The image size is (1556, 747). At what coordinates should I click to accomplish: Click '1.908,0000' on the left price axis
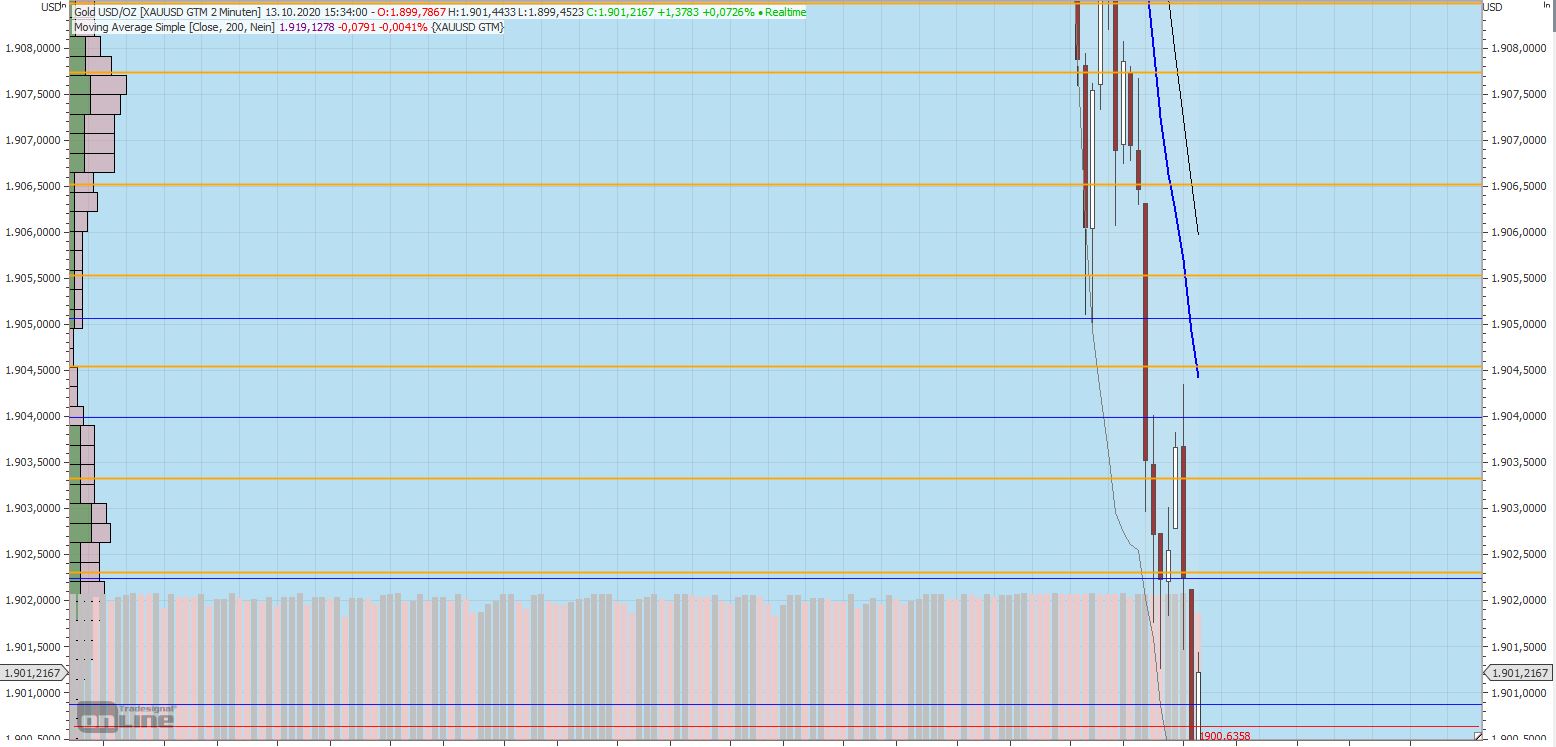(x=33, y=48)
